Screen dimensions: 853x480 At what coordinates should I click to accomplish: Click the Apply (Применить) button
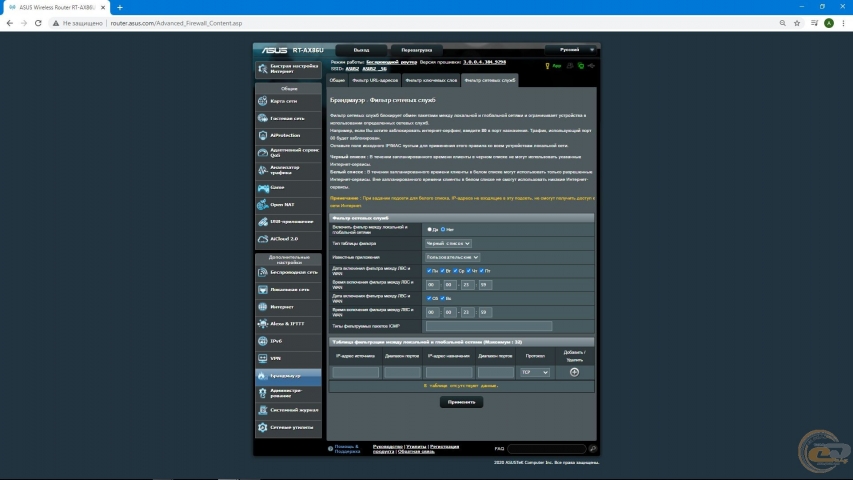(461, 402)
